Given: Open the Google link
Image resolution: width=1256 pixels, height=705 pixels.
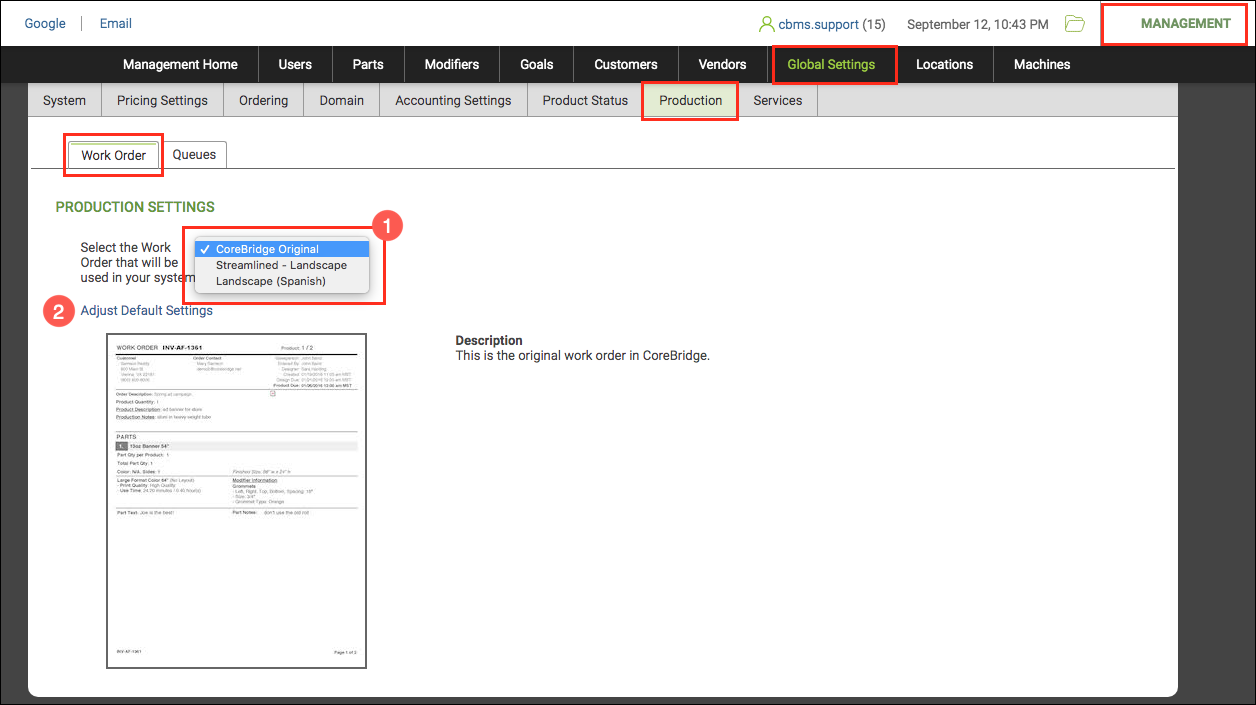Looking at the screenshot, I should click(x=45, y=23).
